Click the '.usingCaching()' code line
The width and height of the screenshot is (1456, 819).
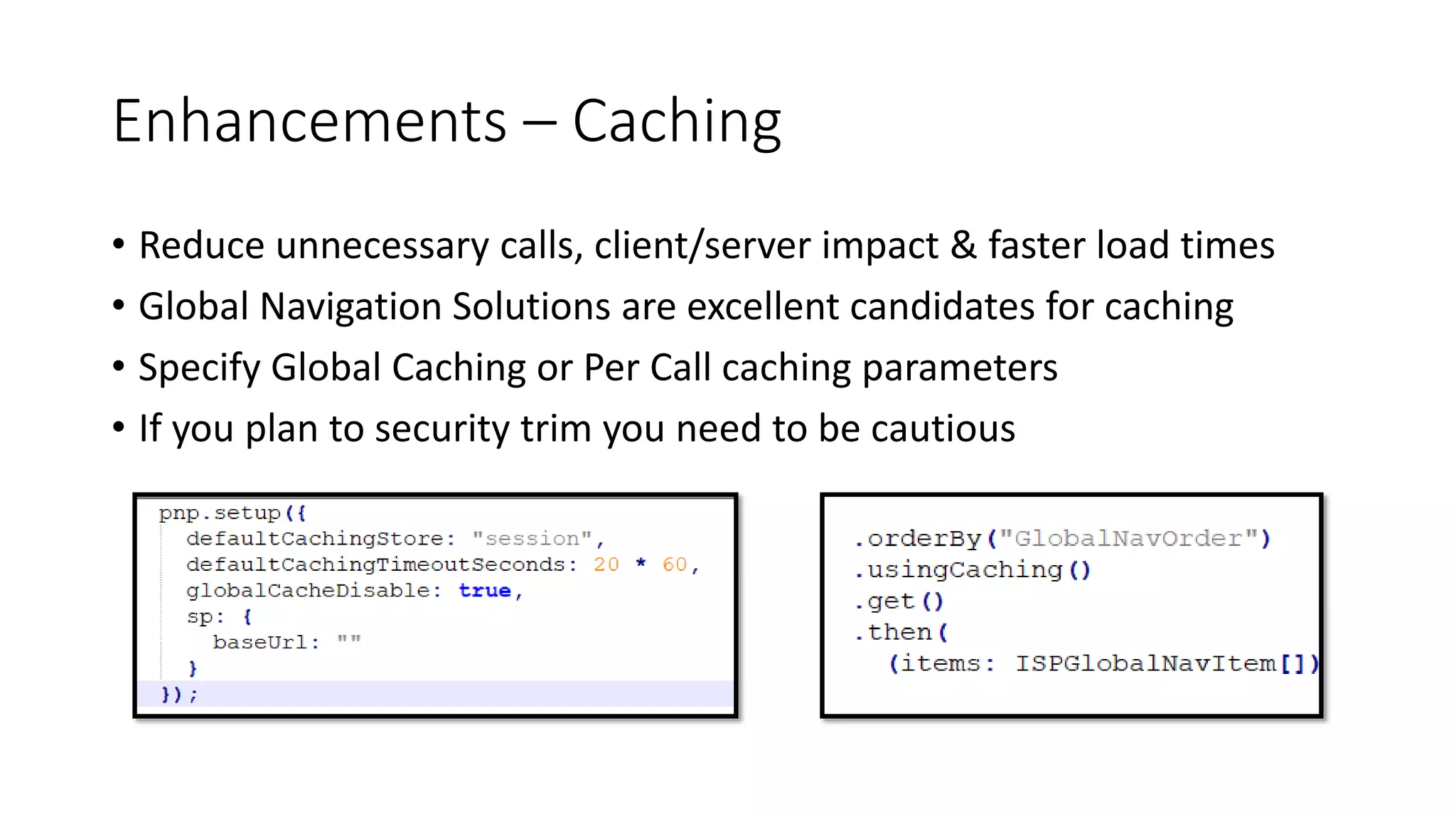click(x=972, y=570)
